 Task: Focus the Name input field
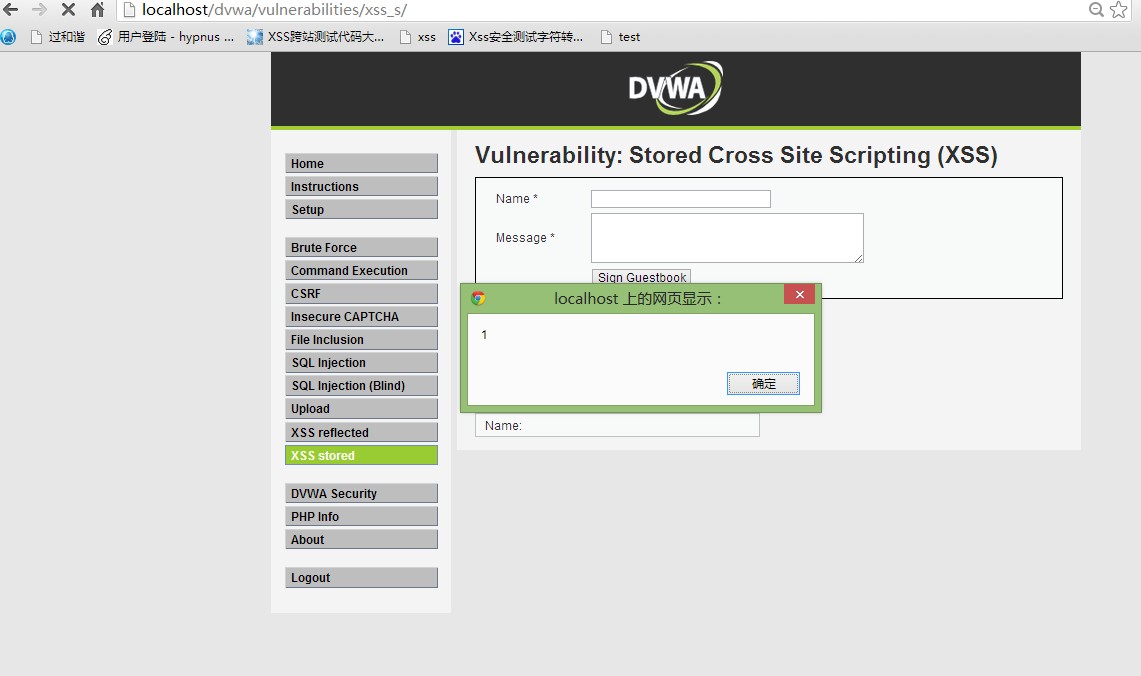click(680, 199)
